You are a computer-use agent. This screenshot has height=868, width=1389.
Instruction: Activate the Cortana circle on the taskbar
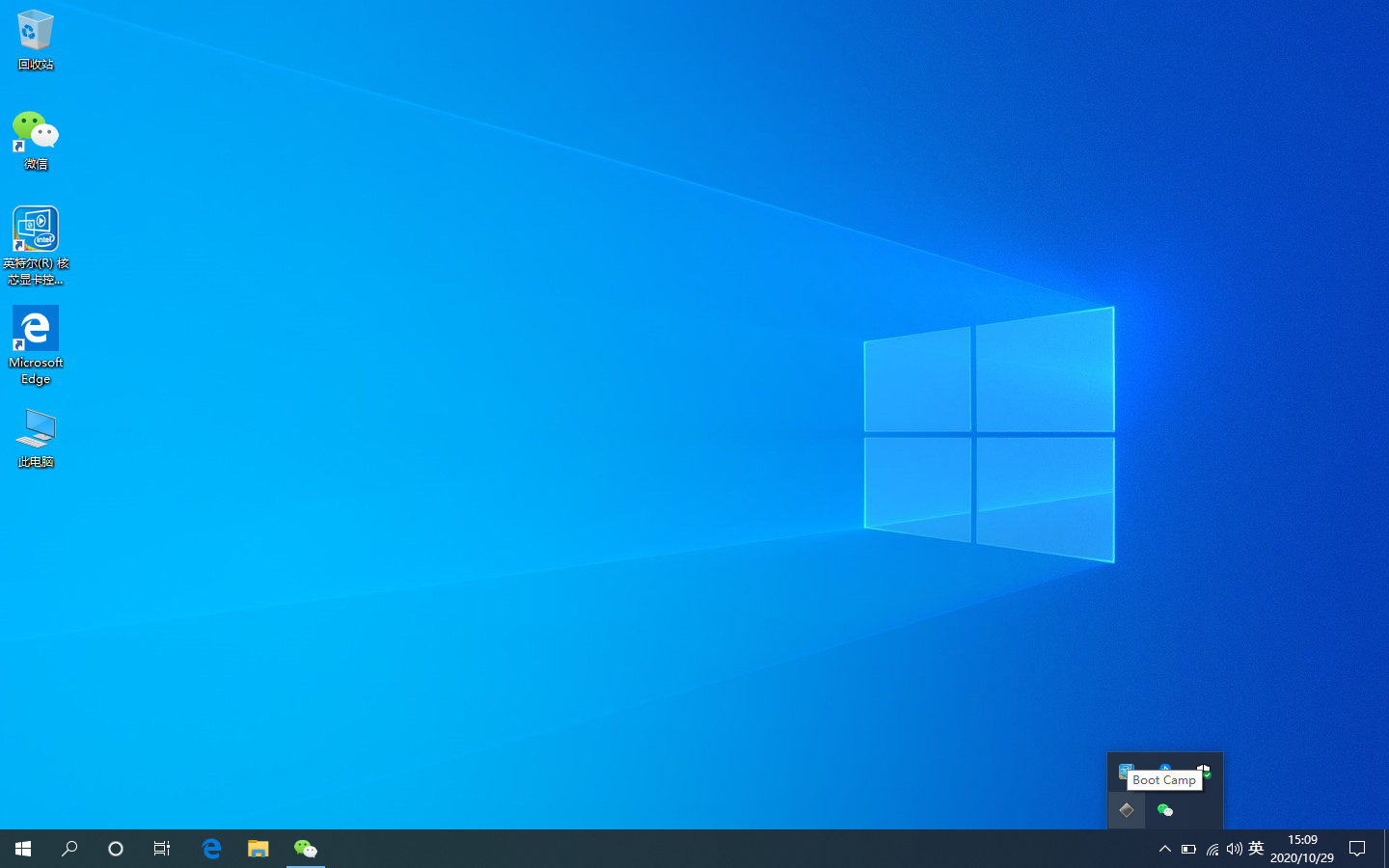click(115, 849)
